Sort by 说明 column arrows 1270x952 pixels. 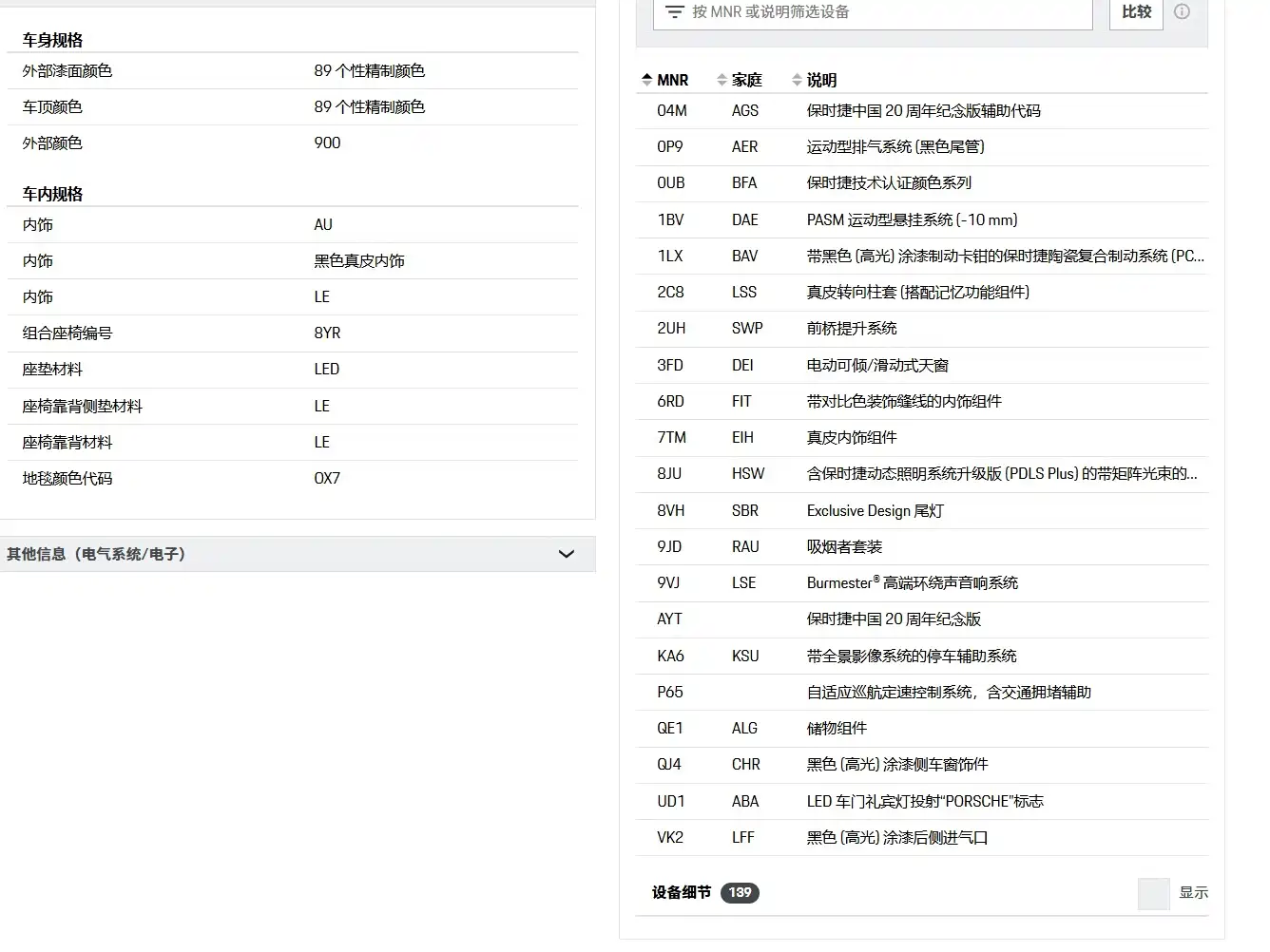tap(797, 80)
